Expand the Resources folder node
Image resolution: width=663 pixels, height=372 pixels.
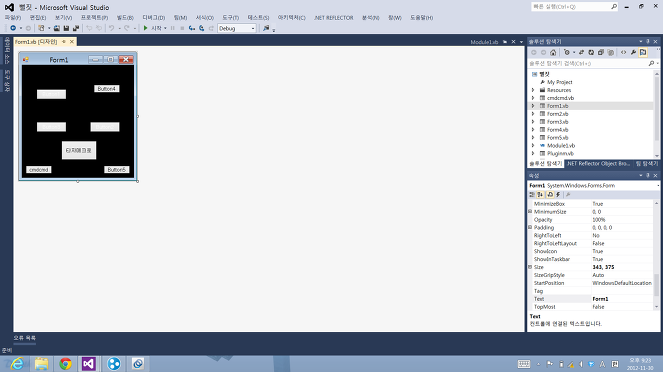point(533,90)
